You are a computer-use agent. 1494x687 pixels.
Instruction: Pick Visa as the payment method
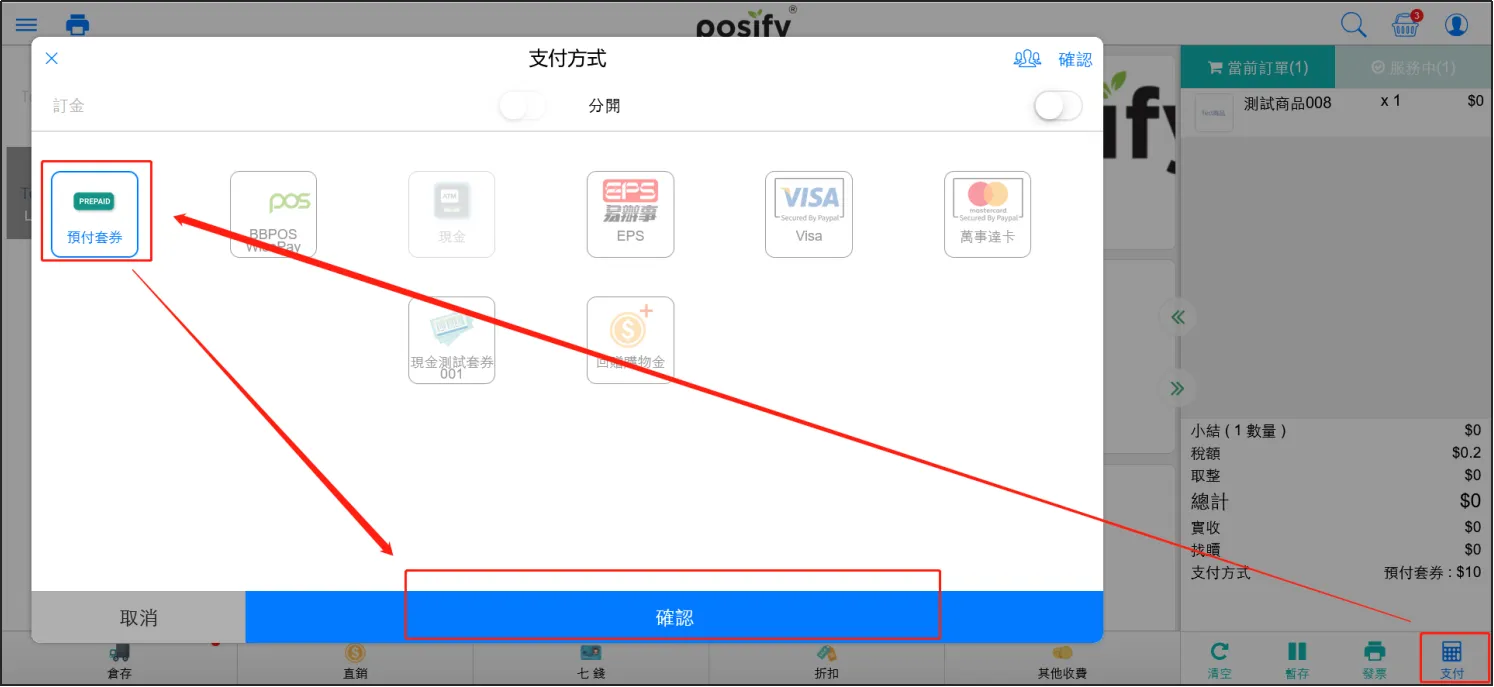[x=808, y=214]
